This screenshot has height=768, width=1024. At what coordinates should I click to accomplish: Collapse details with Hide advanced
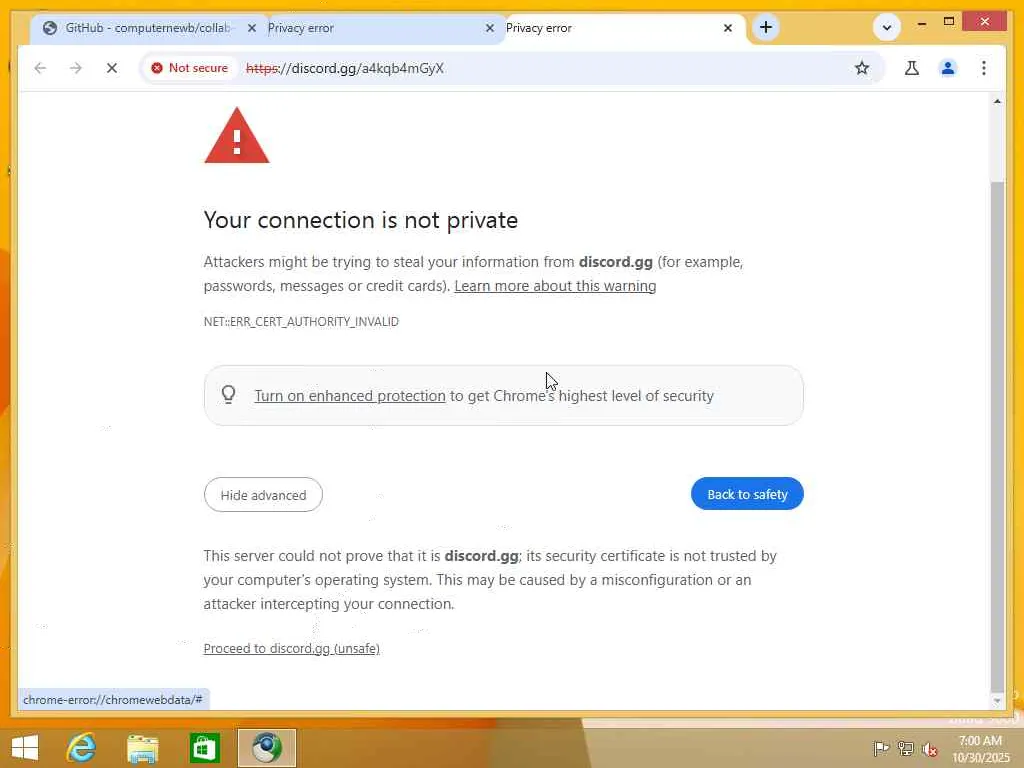(x=263, y=495)
